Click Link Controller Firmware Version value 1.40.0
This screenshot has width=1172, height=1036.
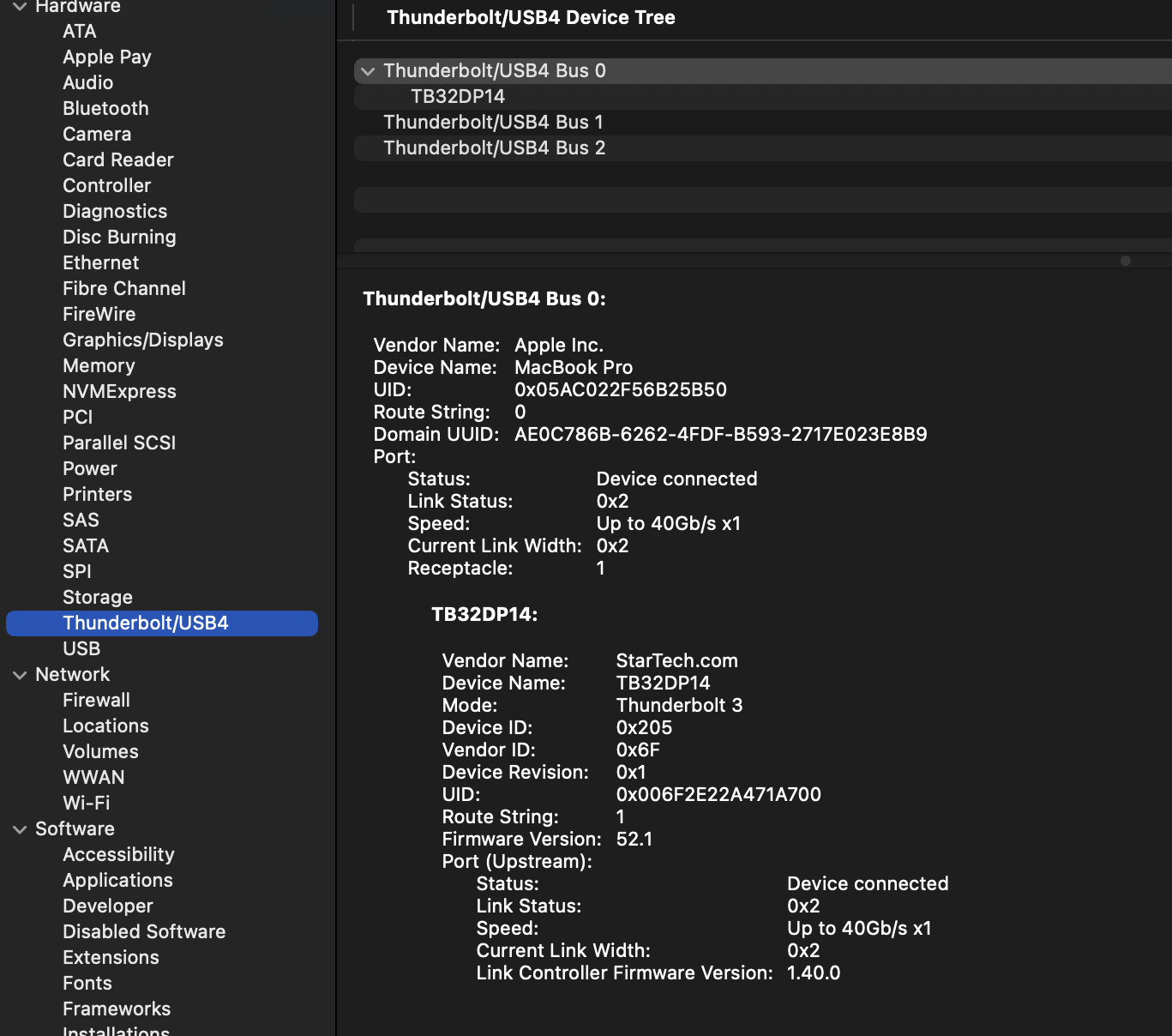click(x=814, y=973)
